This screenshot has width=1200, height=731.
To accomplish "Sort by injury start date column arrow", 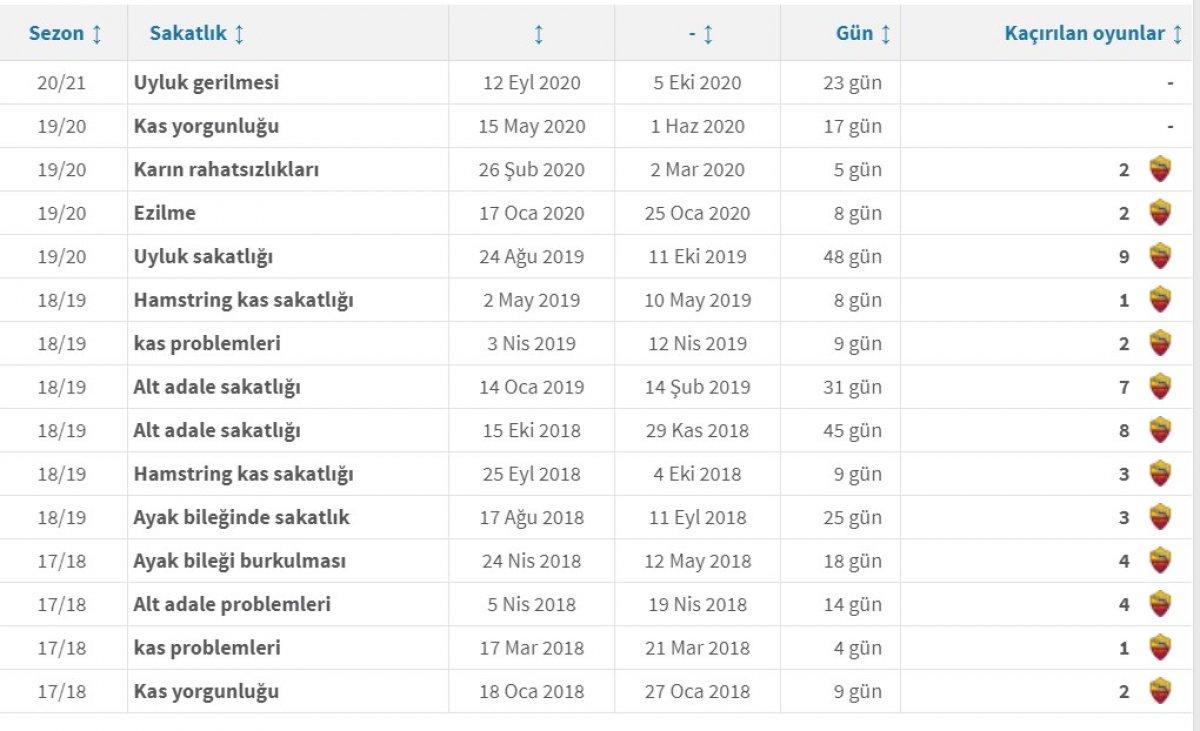I will (x=538, y=35).
